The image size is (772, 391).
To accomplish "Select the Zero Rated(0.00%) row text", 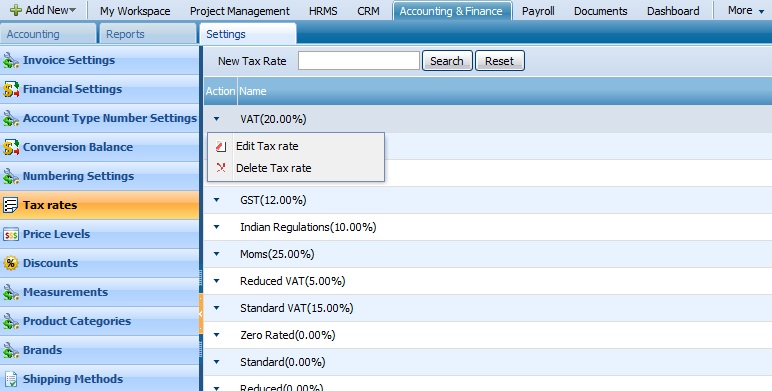I will (x=288, y=335).
